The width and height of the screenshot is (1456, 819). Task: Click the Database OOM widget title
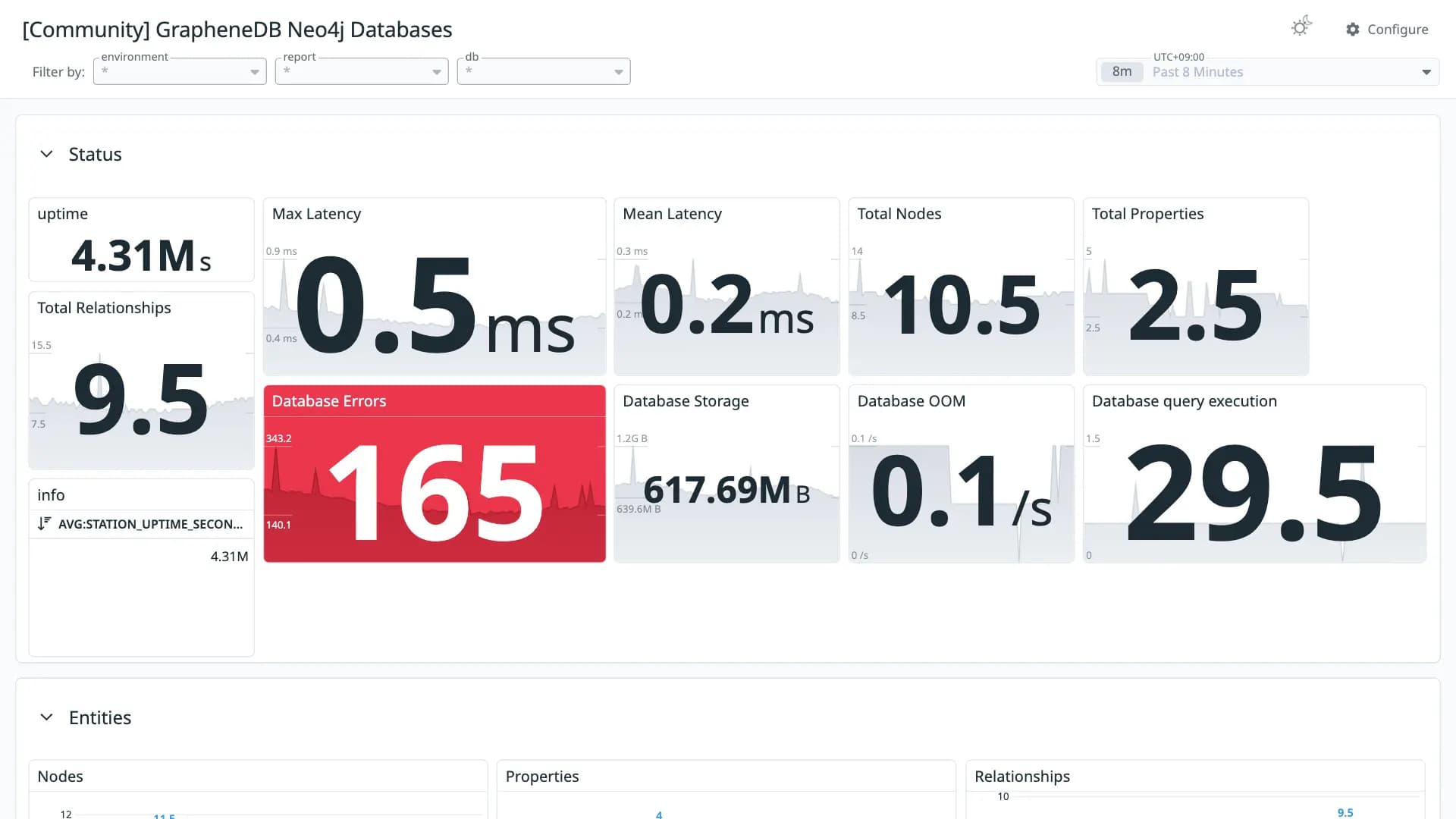point(911,401)
